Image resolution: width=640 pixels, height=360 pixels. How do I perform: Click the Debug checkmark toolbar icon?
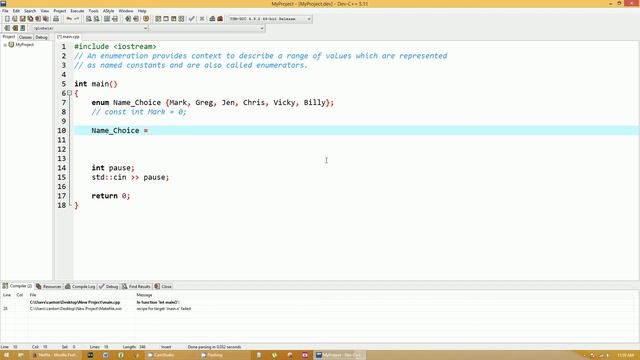tap(191, 19)
